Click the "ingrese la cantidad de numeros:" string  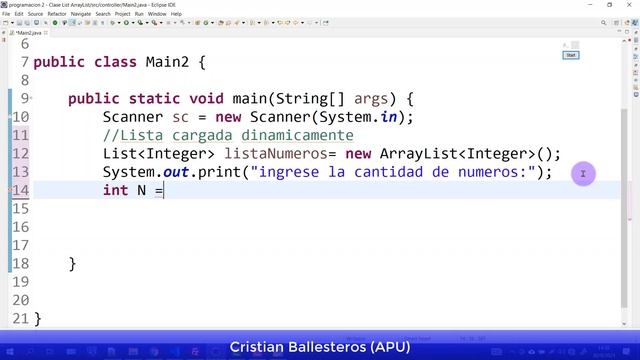(x=393, y=172)
